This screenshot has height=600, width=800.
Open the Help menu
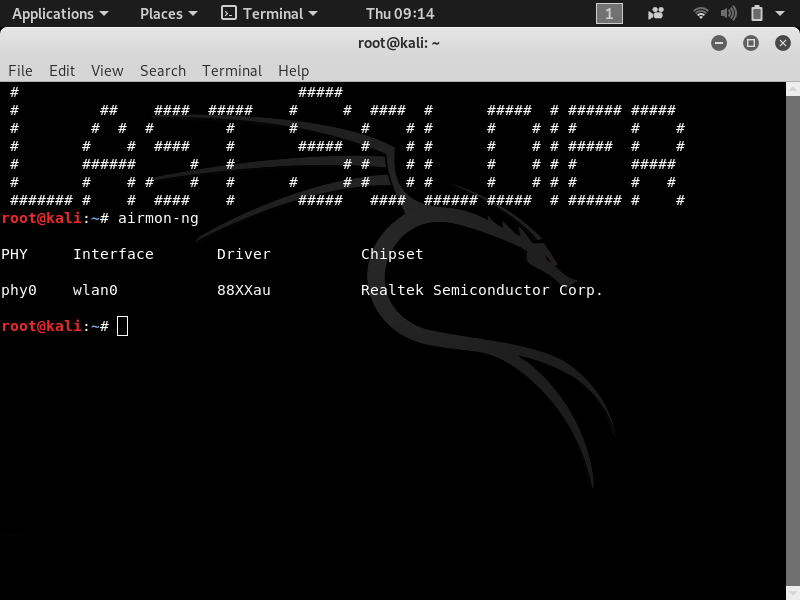pyautogui.click(x=293, y=70)
